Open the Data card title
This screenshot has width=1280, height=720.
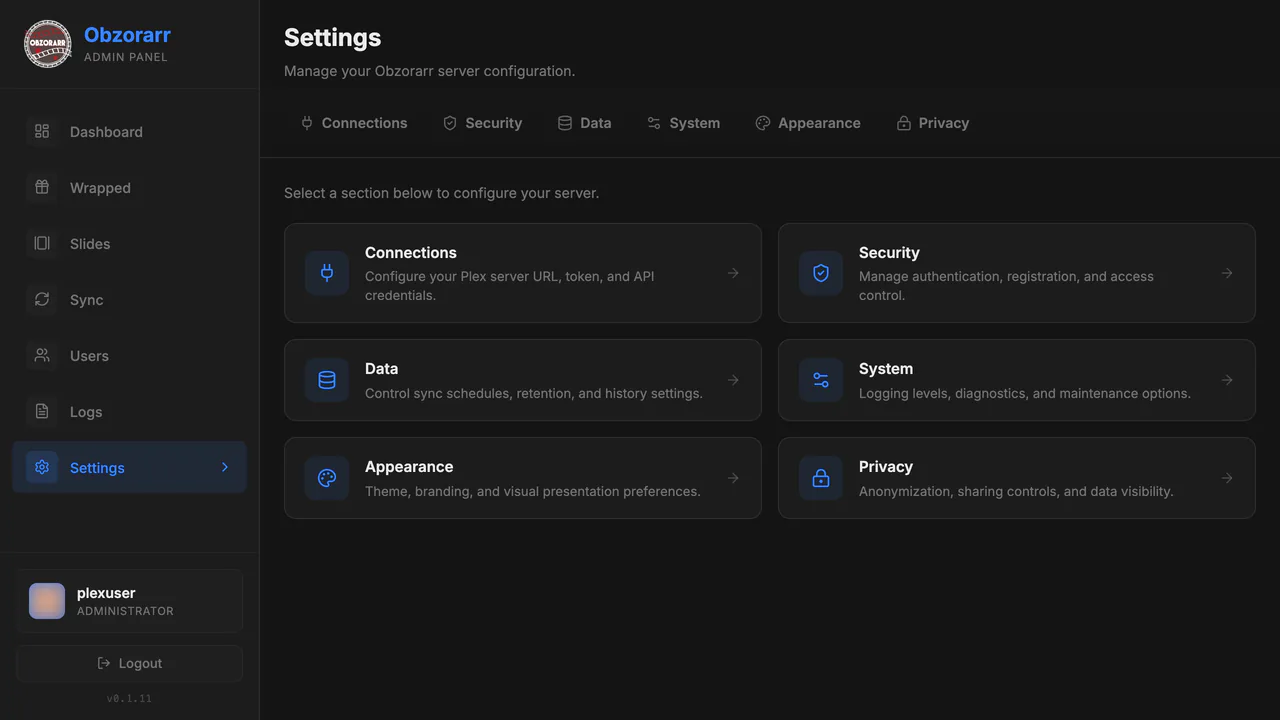click(x=381, y=368)
